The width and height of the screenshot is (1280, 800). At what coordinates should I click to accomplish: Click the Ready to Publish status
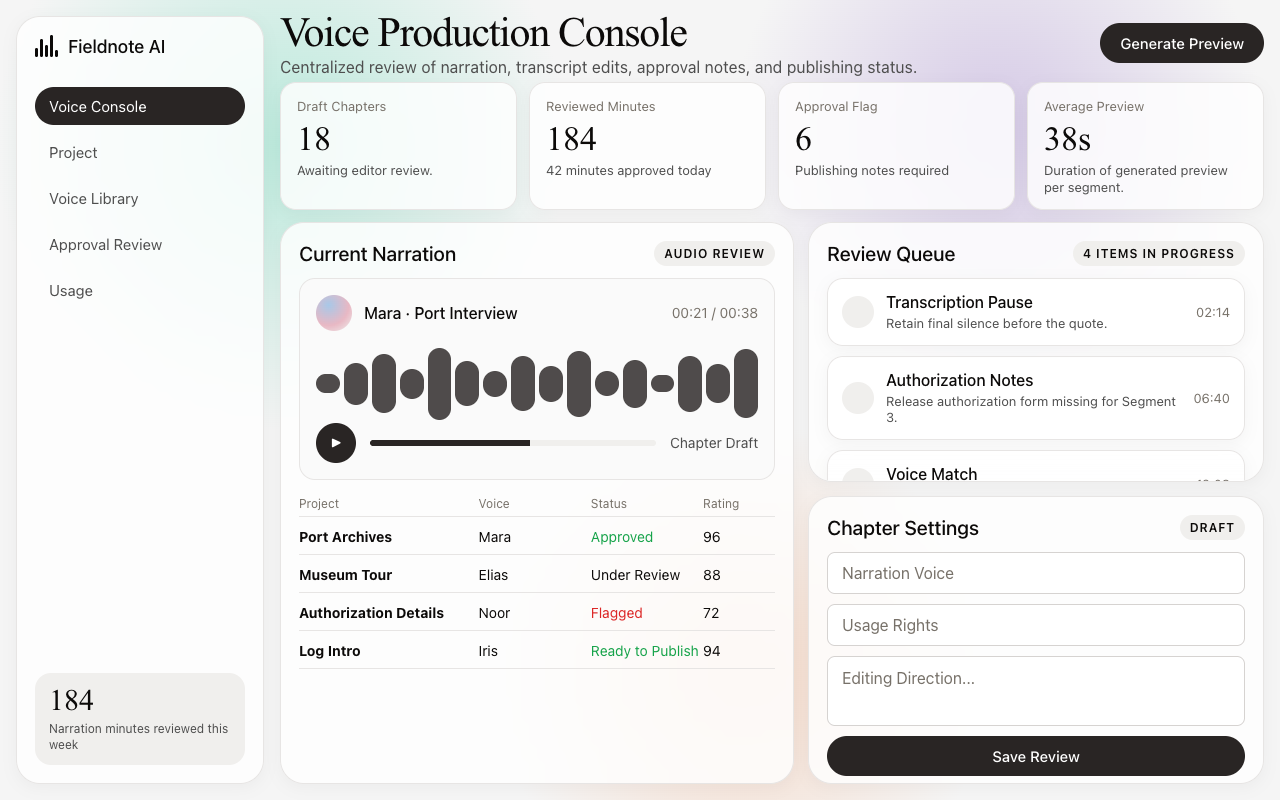644,651
